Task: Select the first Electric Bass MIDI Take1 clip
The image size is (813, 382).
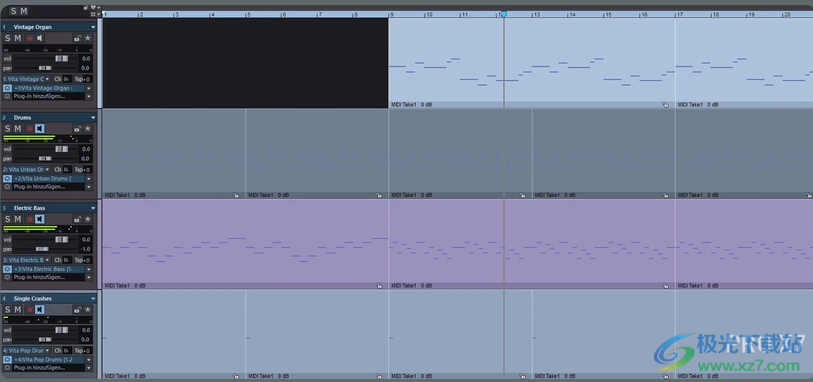Action: tap(246, 244)
